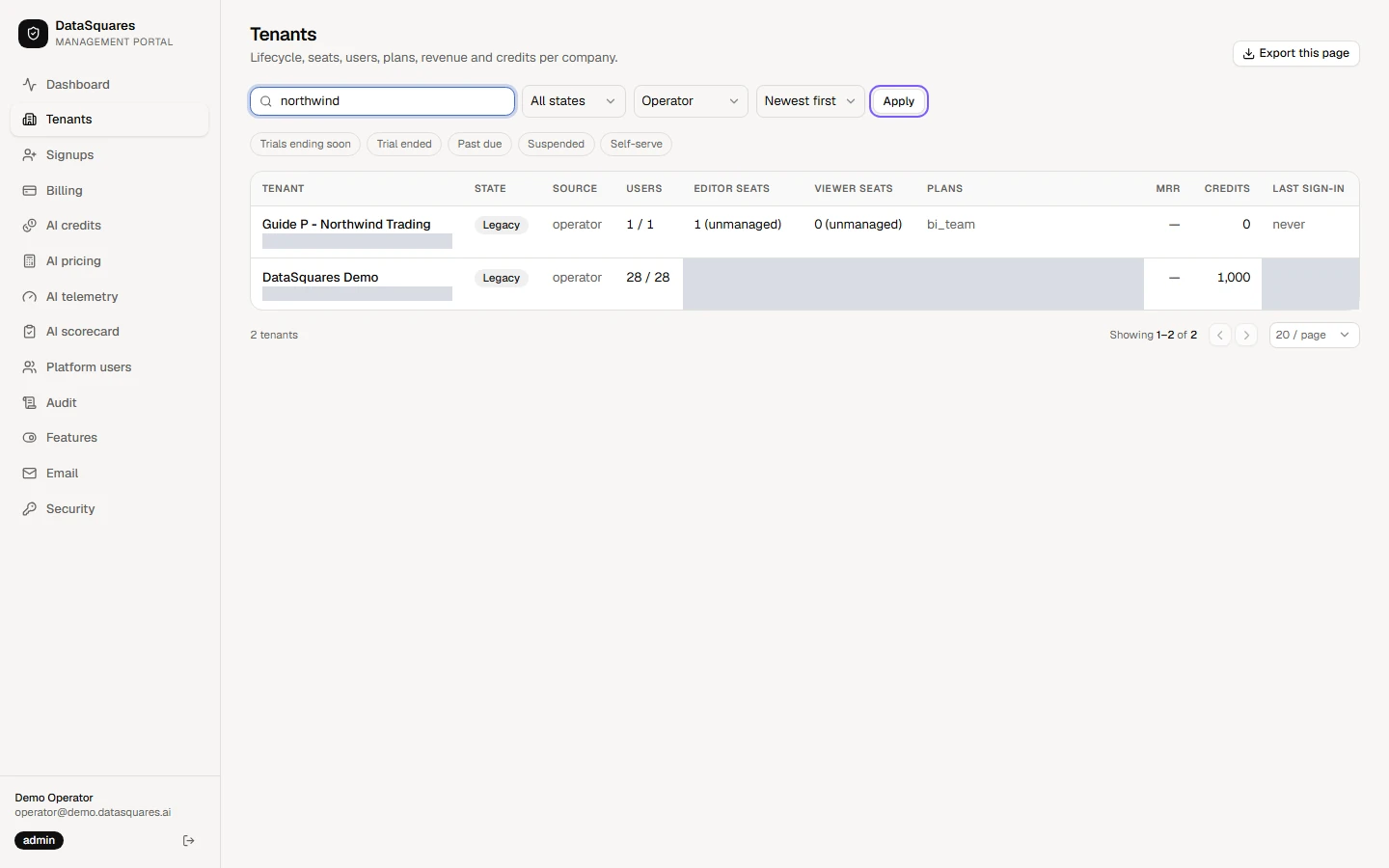Click Legacy badge for Northwind Trading

pos(502,226)
